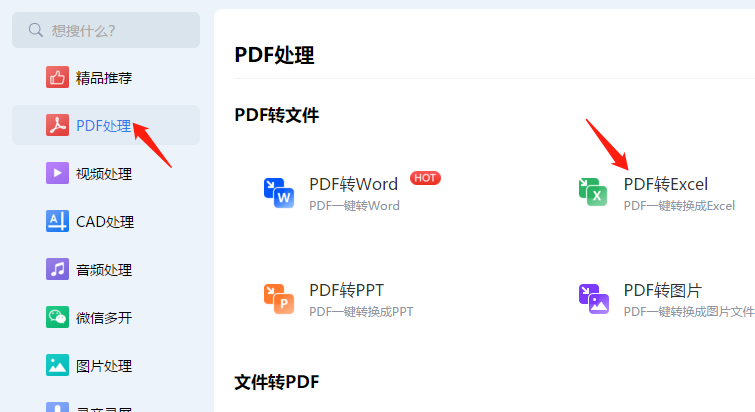Viewport: 755px width, 412px height.
Task: Click description "PDF一键转Word"
Action: [x=354, y=206]
